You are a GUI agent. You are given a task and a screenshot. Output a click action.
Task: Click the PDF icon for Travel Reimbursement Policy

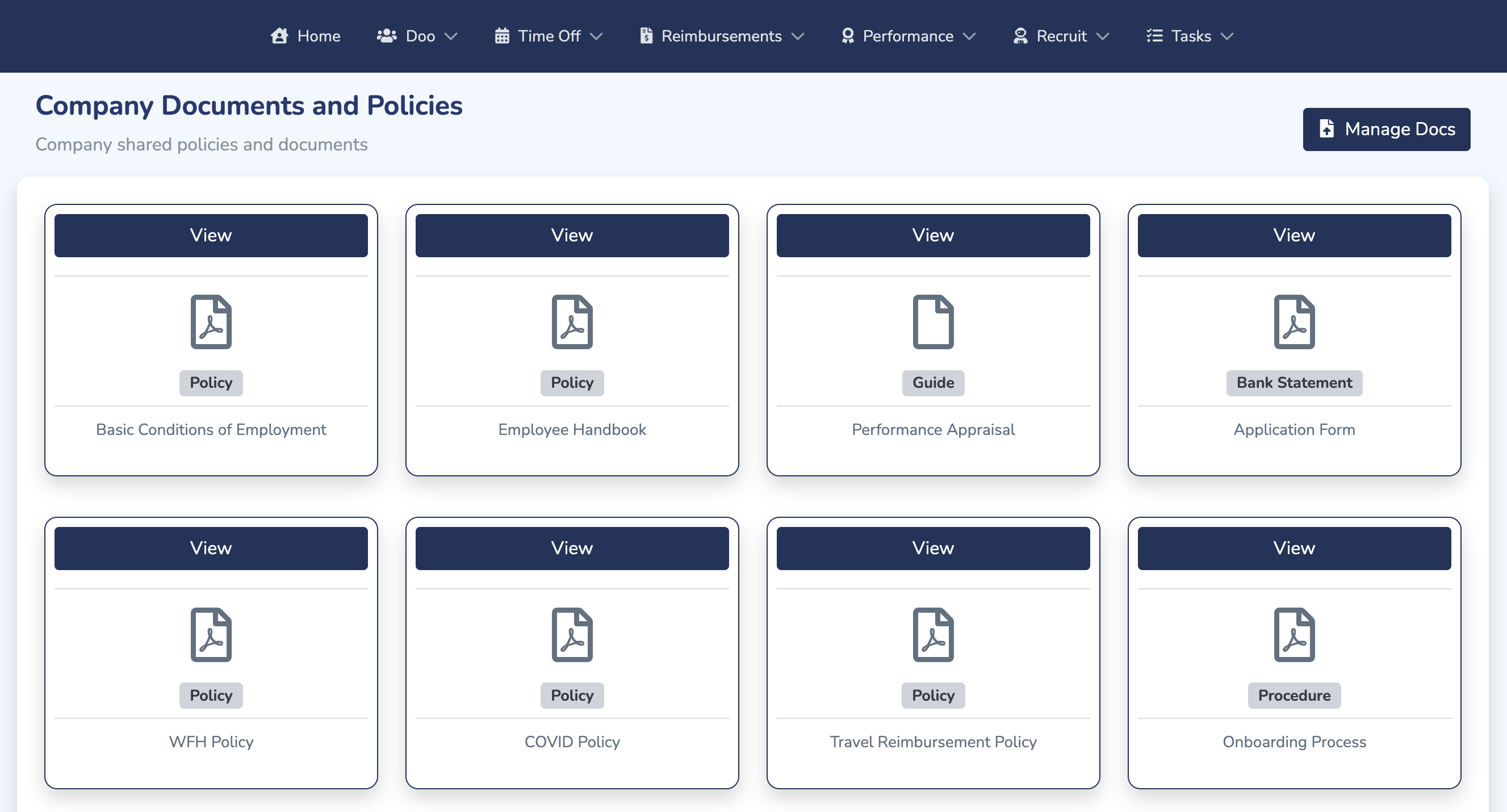(x=933, y=635)
